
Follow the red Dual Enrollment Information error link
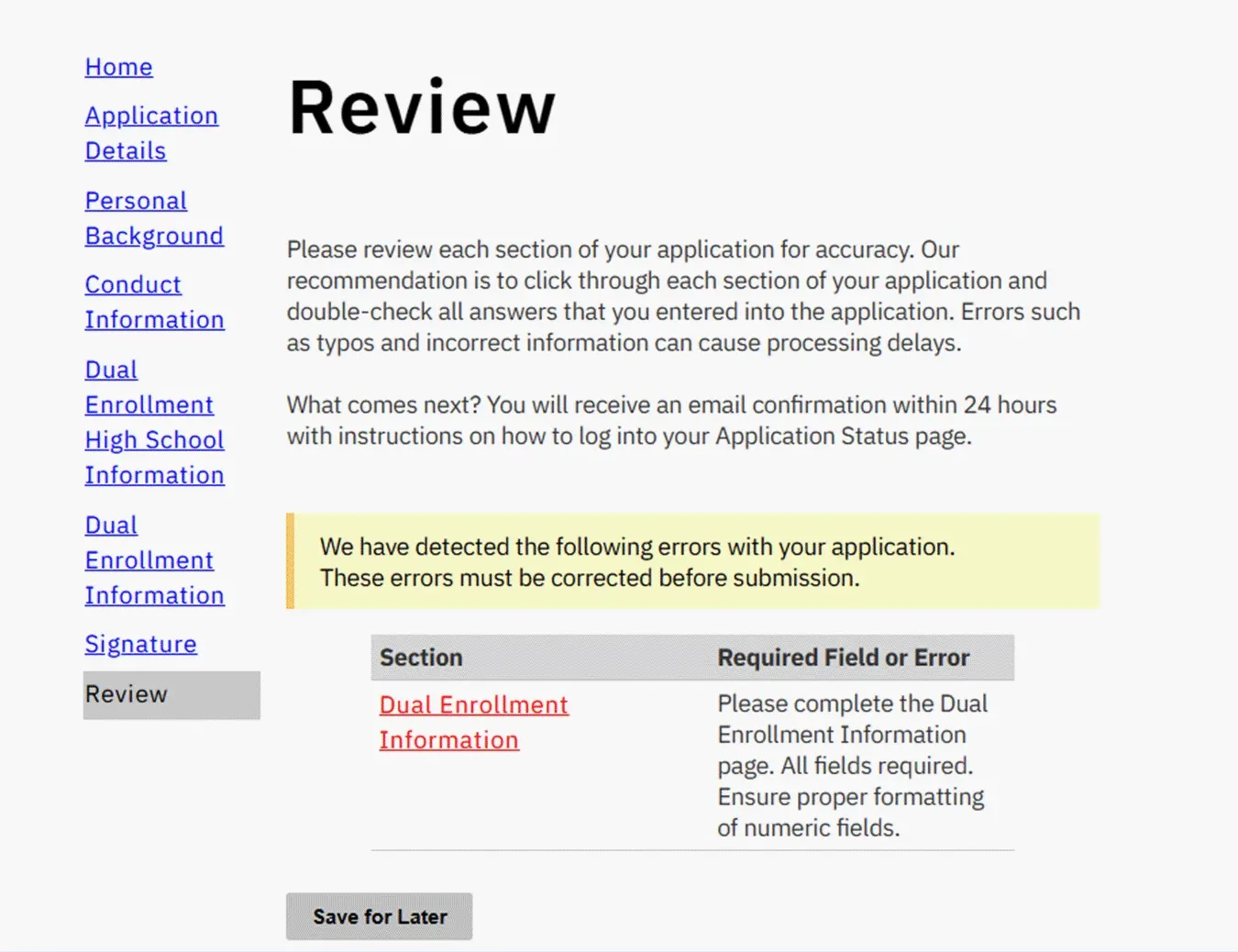click(474, 722)
